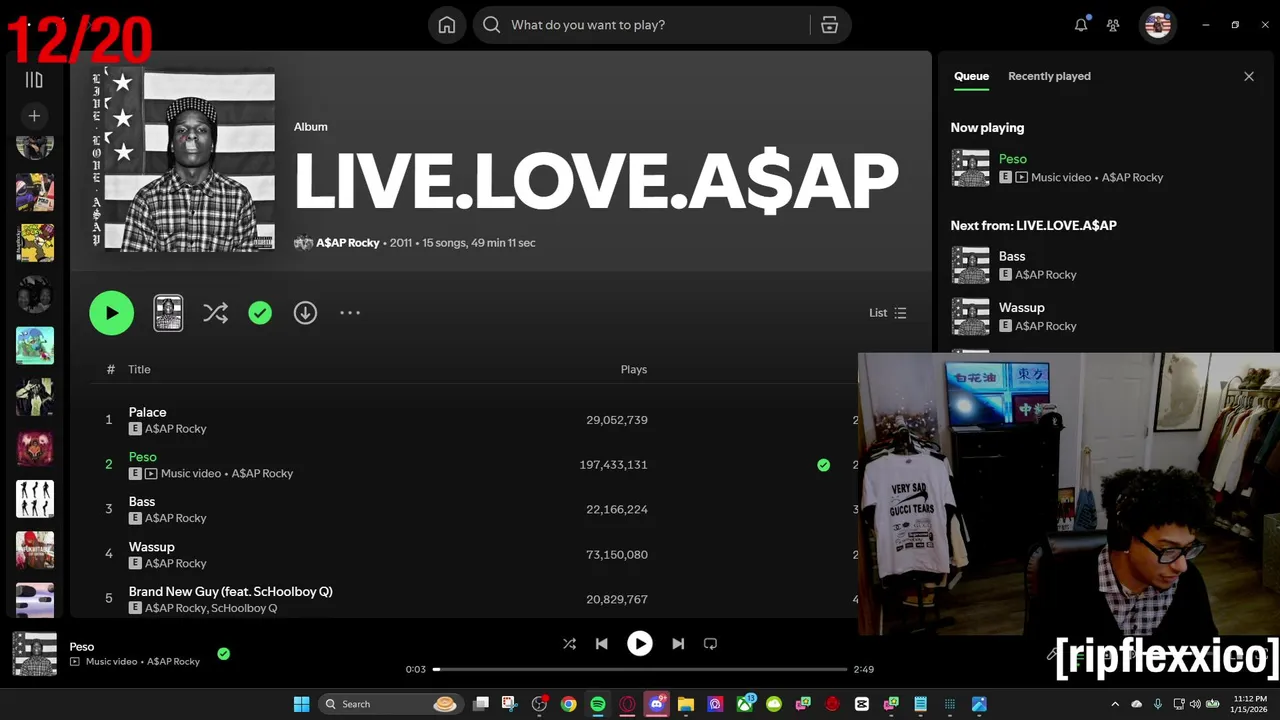Open the profile avatar menu
1280x720 pixels.
(1158, 25)
